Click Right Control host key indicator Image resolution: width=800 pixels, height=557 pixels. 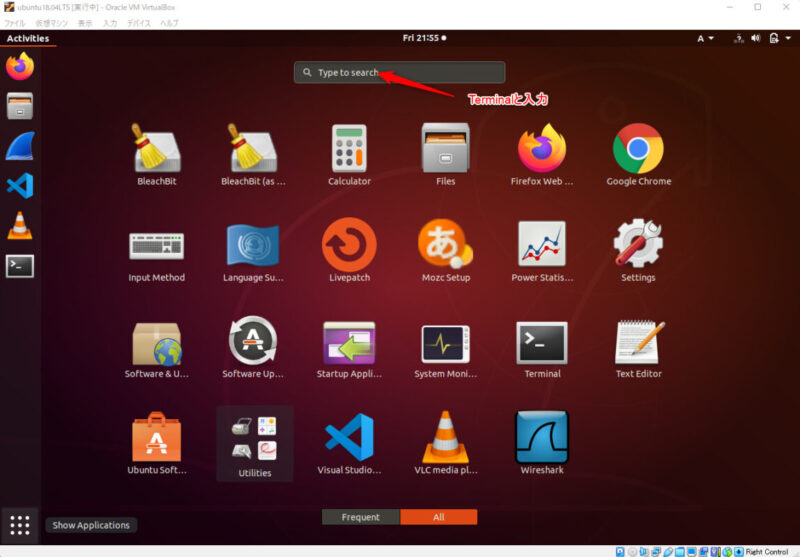pyautogui.click(x=766, y=551)
